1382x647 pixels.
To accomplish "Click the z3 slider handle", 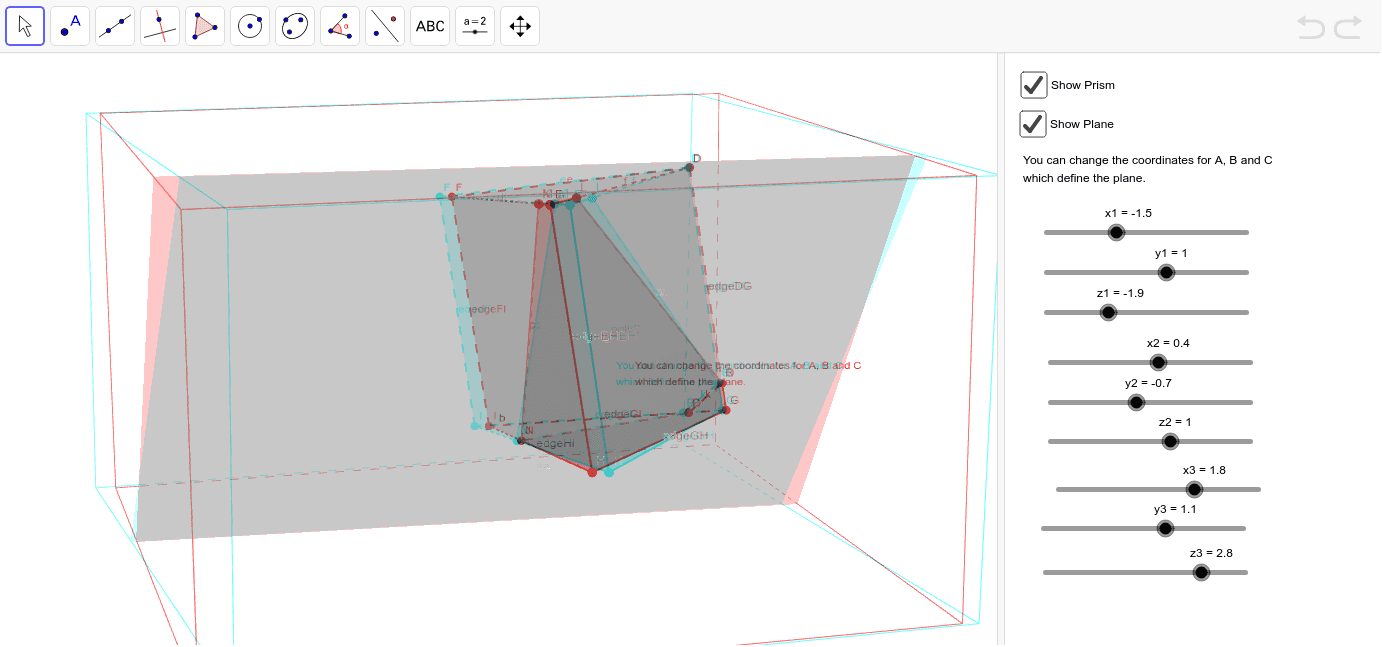I will [x=1200, y=572].
